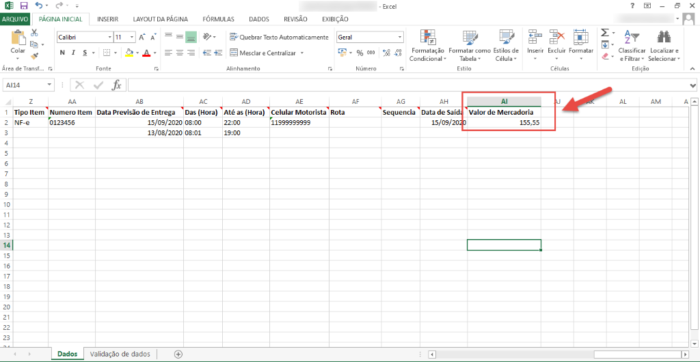Click the Colar paste icon
The height and width of the screenshot is (362, 700).
click(18, 38)
